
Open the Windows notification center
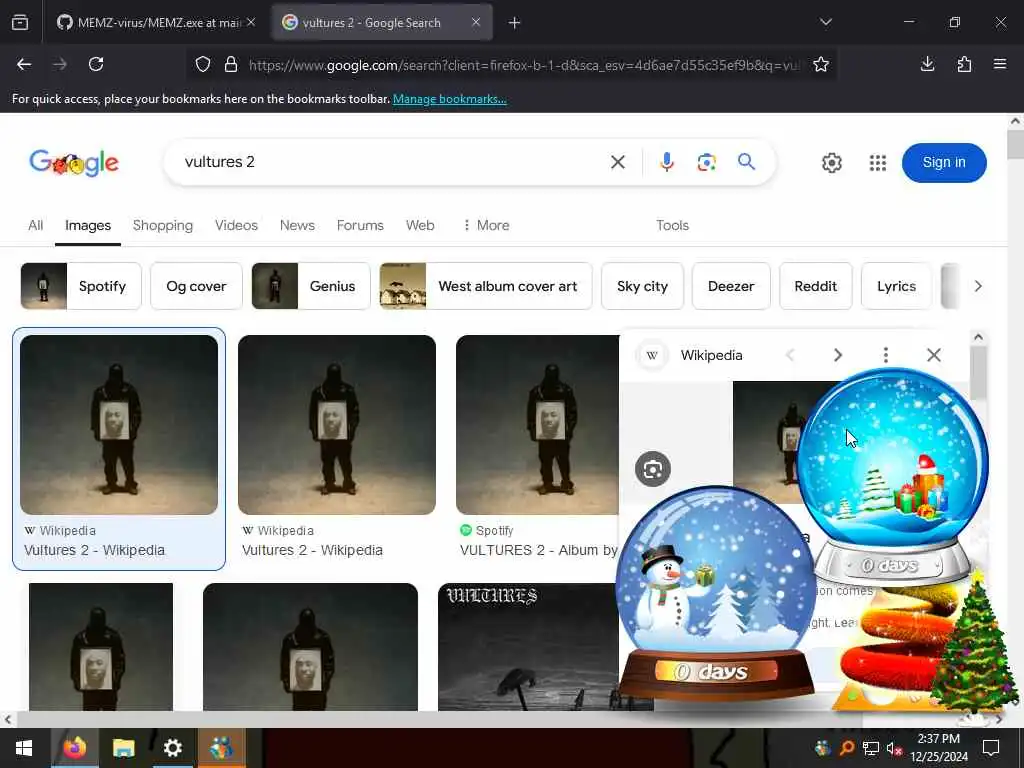click(991, 748)
